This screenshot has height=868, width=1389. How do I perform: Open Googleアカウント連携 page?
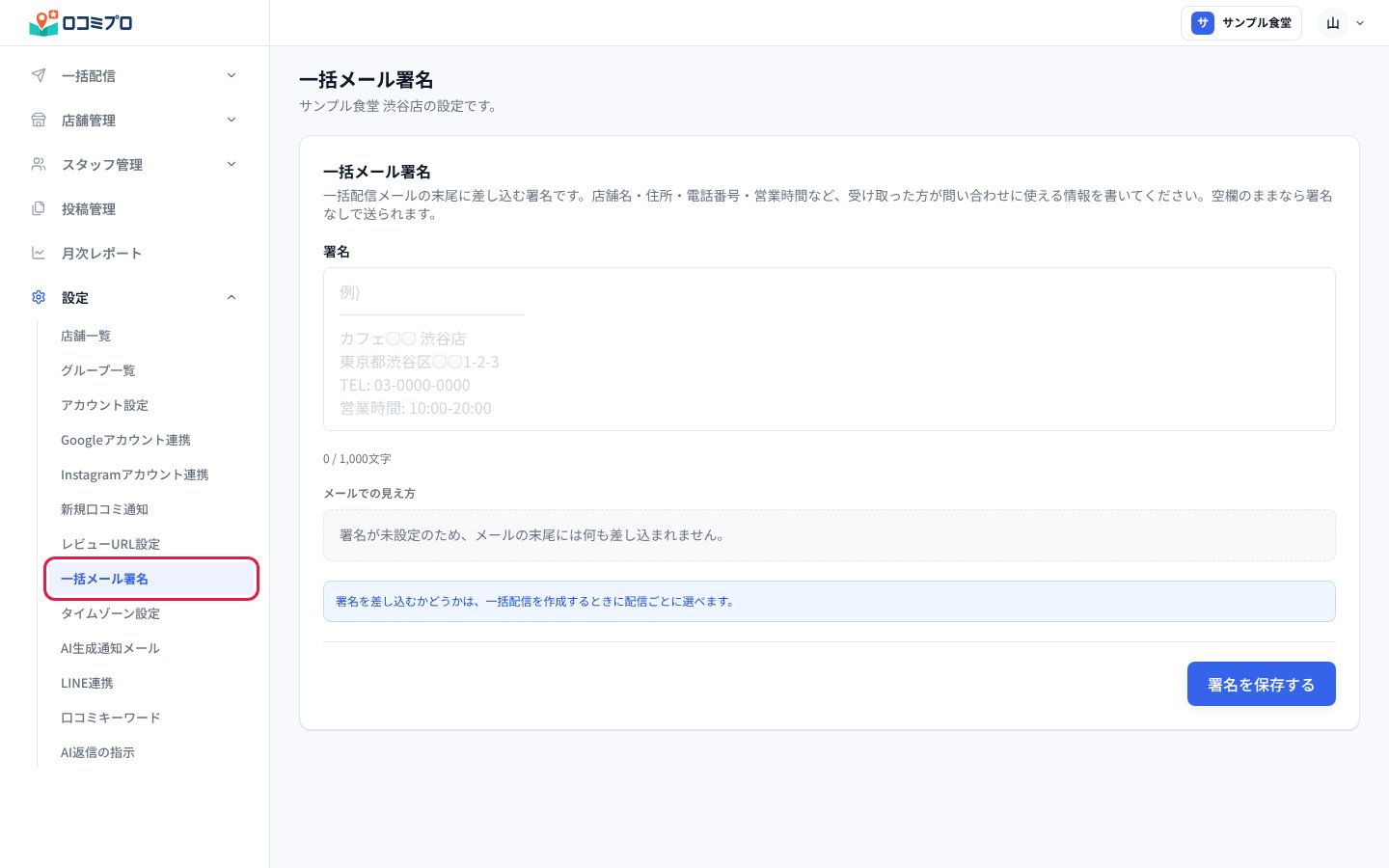[125, 440]
